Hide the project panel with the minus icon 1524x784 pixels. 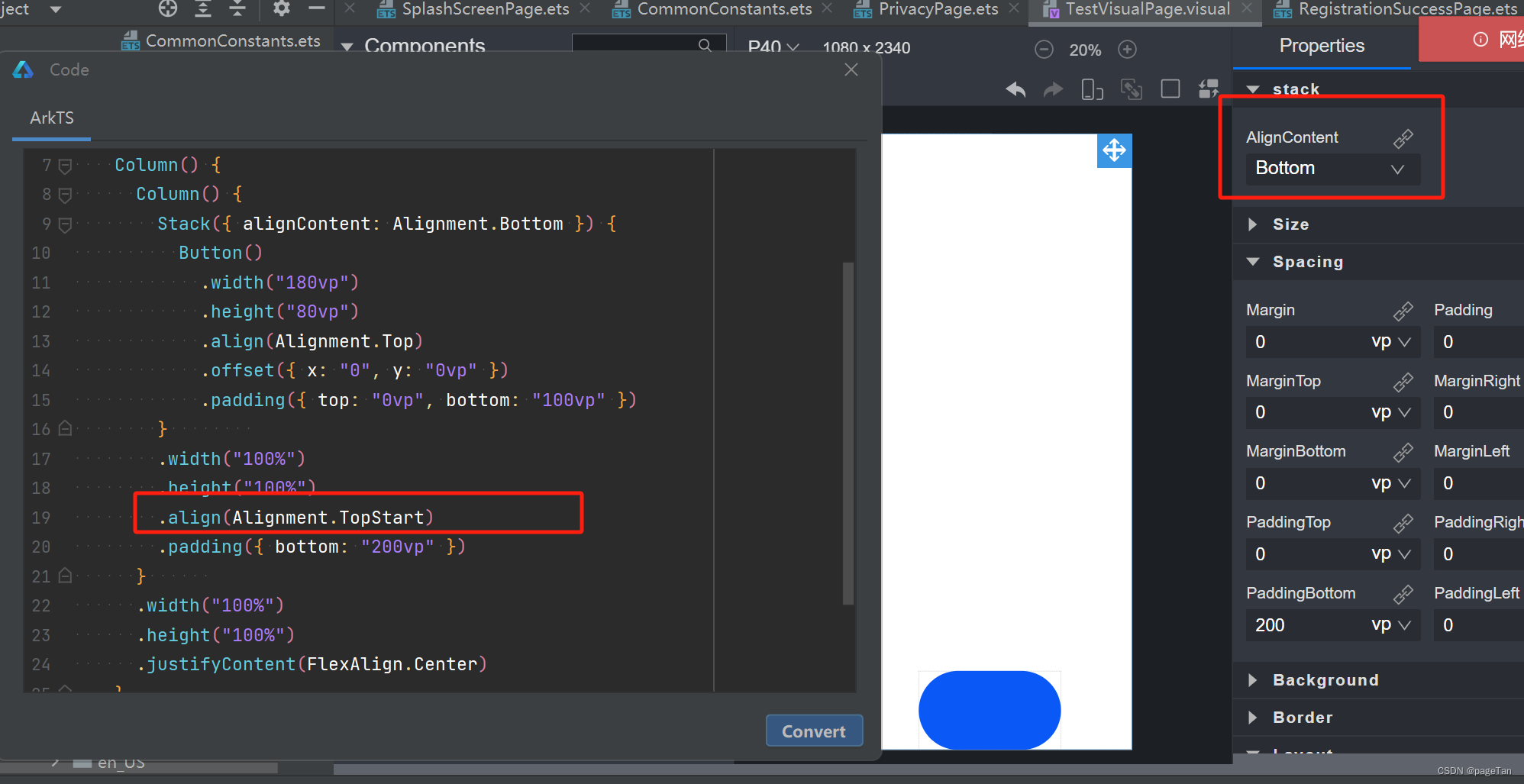[x=317, y=8]
